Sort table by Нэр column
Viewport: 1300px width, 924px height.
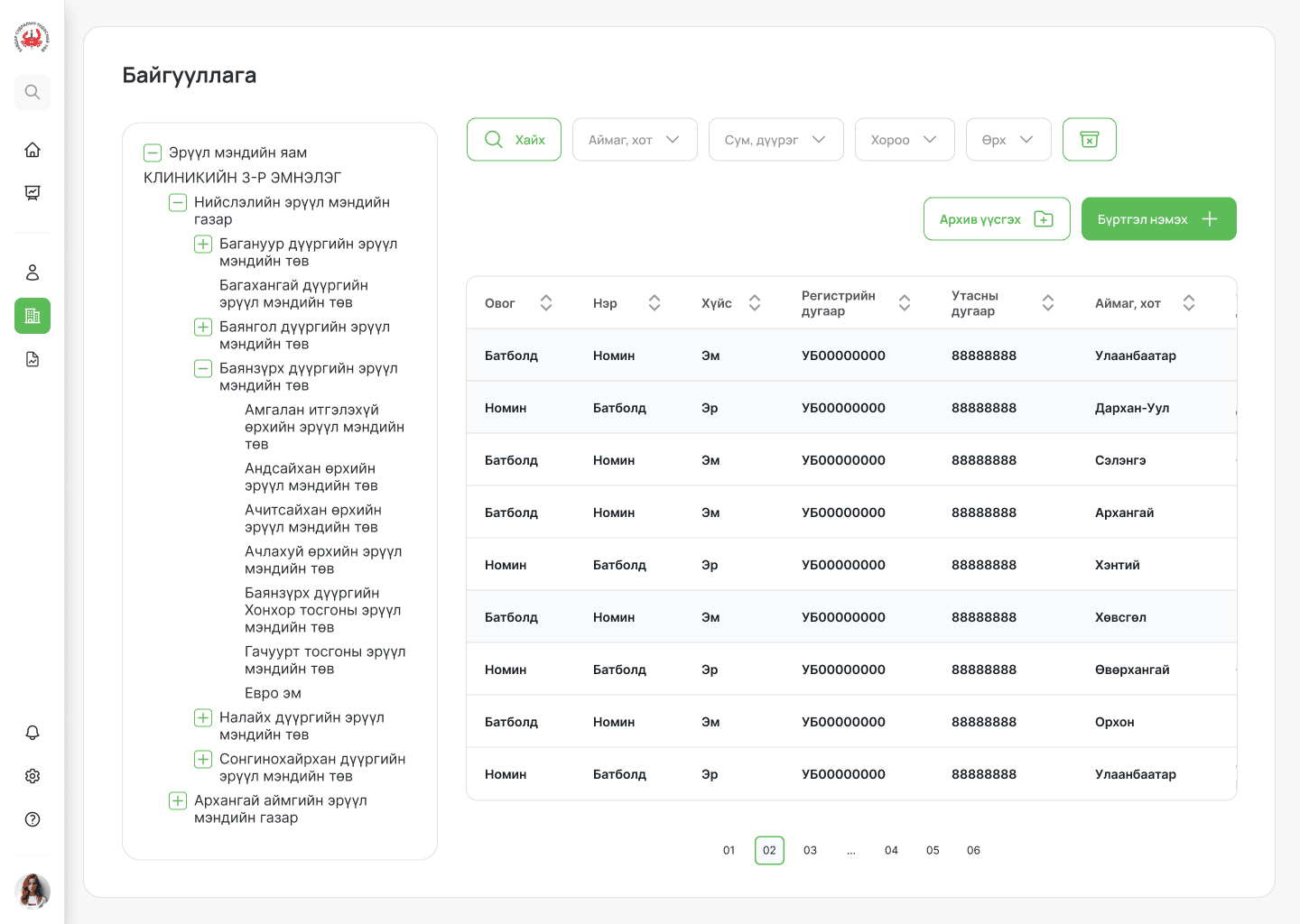[x=655, y=303]
